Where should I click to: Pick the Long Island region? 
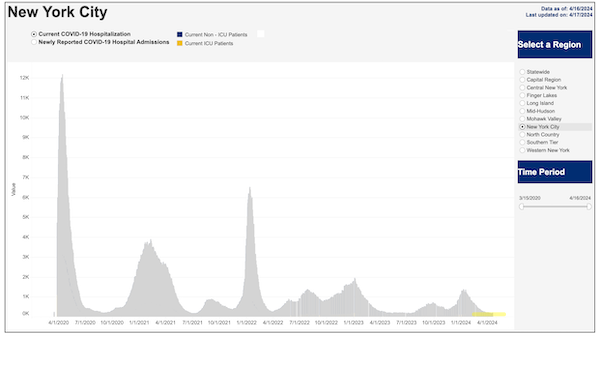[522, 103]
